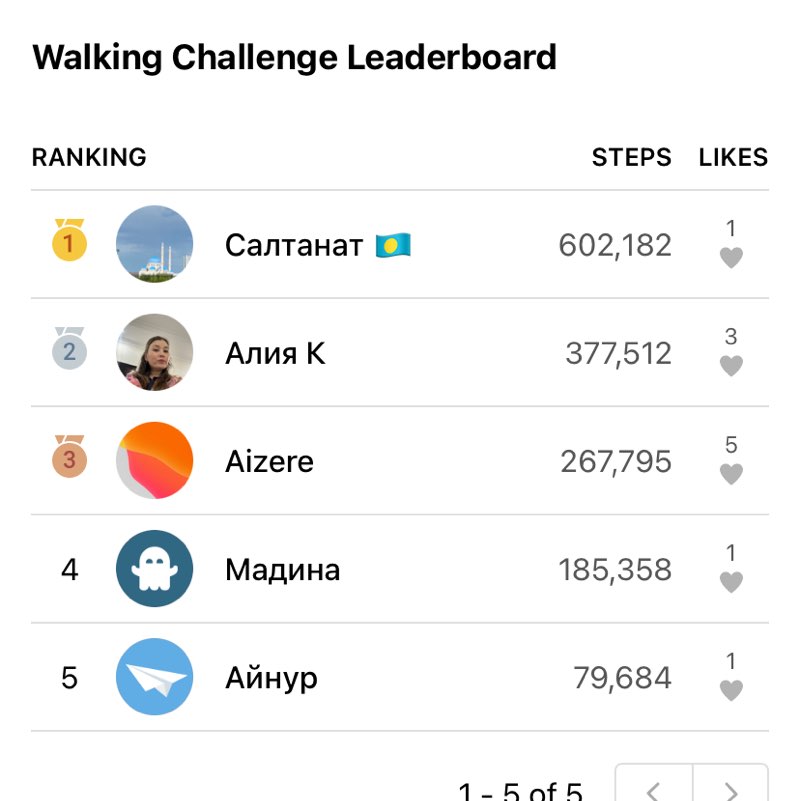Sort by the RANKING column header

[x=89, y=157]
